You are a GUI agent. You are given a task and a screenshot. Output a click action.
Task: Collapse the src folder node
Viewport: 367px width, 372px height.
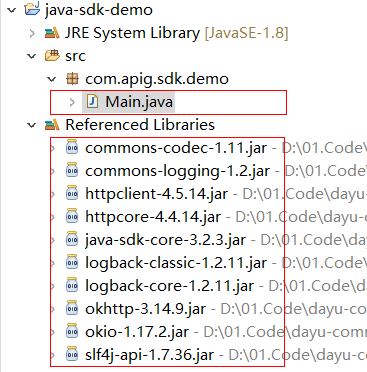[x=32, y=56]
